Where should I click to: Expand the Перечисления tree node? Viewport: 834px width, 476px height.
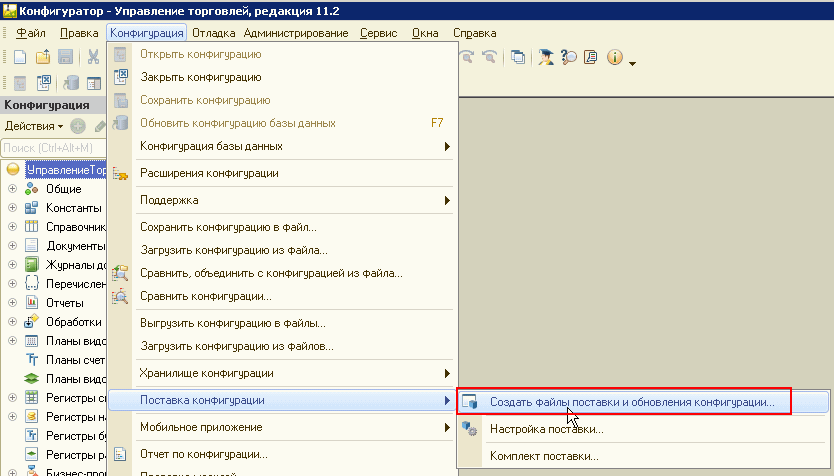(12, 284)
